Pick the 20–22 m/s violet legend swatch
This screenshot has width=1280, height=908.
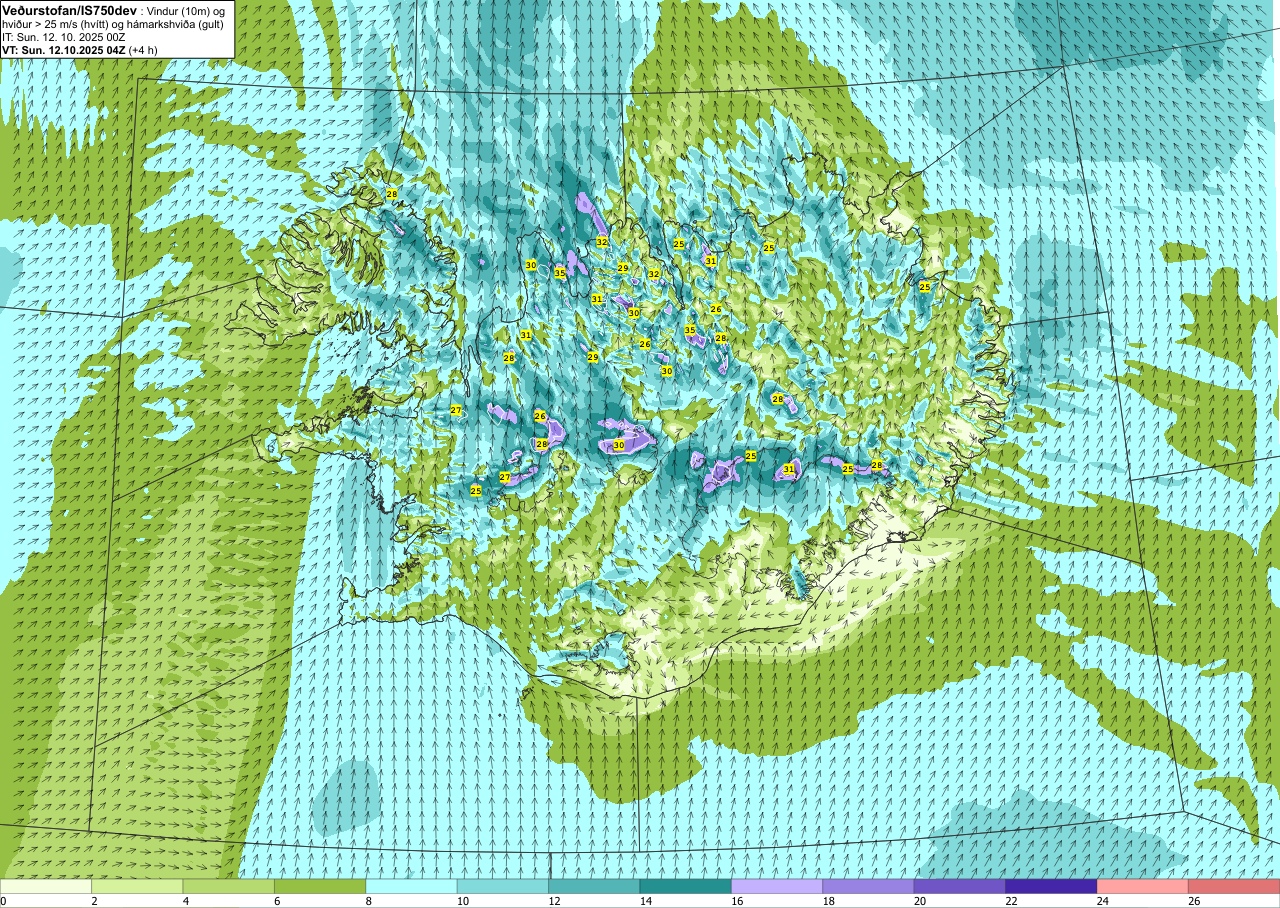coord(960,886)
